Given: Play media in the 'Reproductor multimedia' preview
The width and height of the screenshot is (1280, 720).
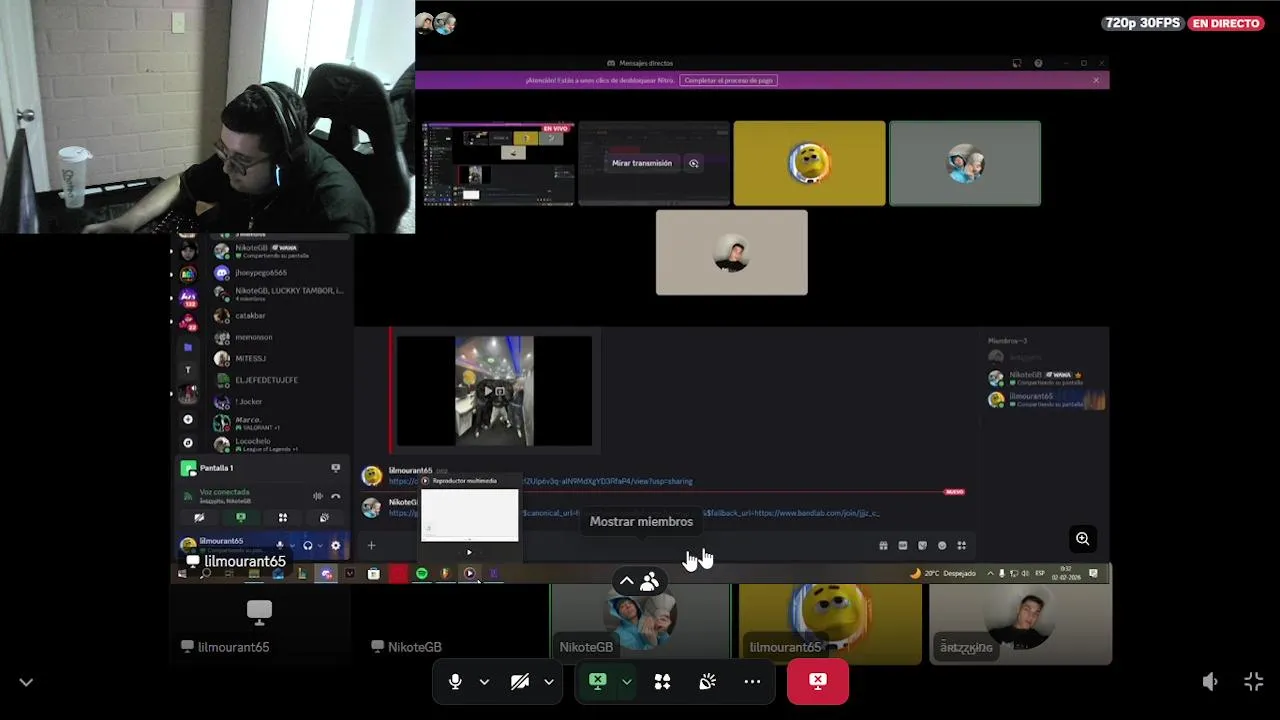Looking at the screenshot, I should coord(469,552).
